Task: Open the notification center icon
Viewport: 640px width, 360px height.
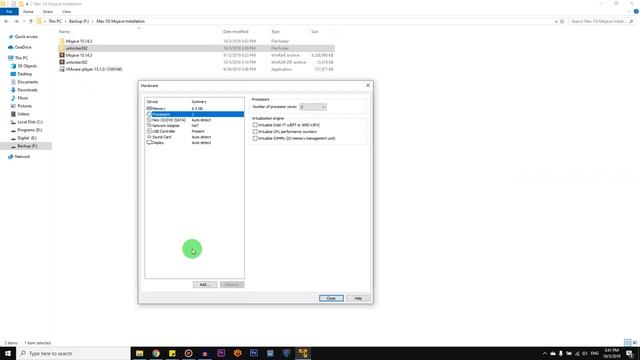Action: pyautogui.click(x=630, y=353)
